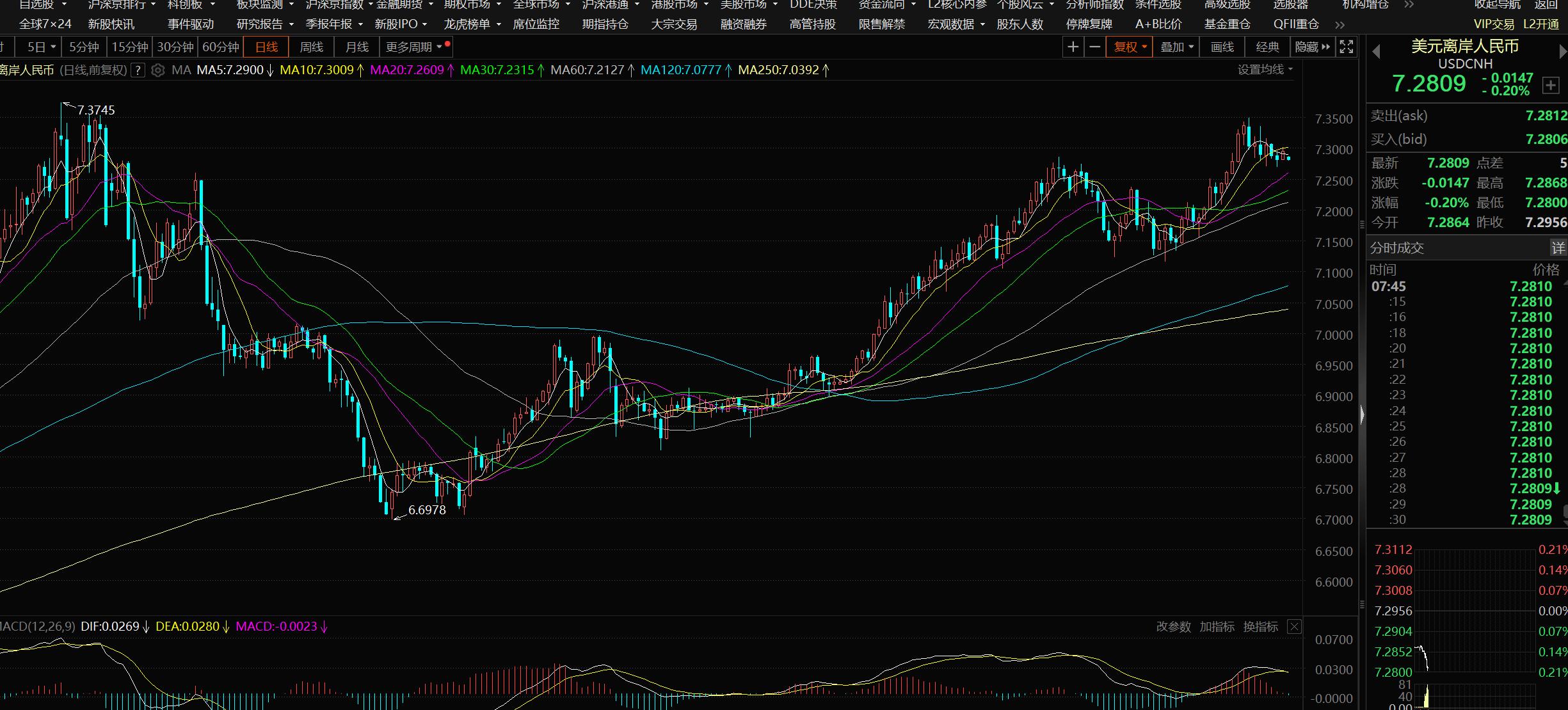This screenshot has height=710, width=1568.
Task: Switch to 经典 classic view
Action: pos(1267,47)
